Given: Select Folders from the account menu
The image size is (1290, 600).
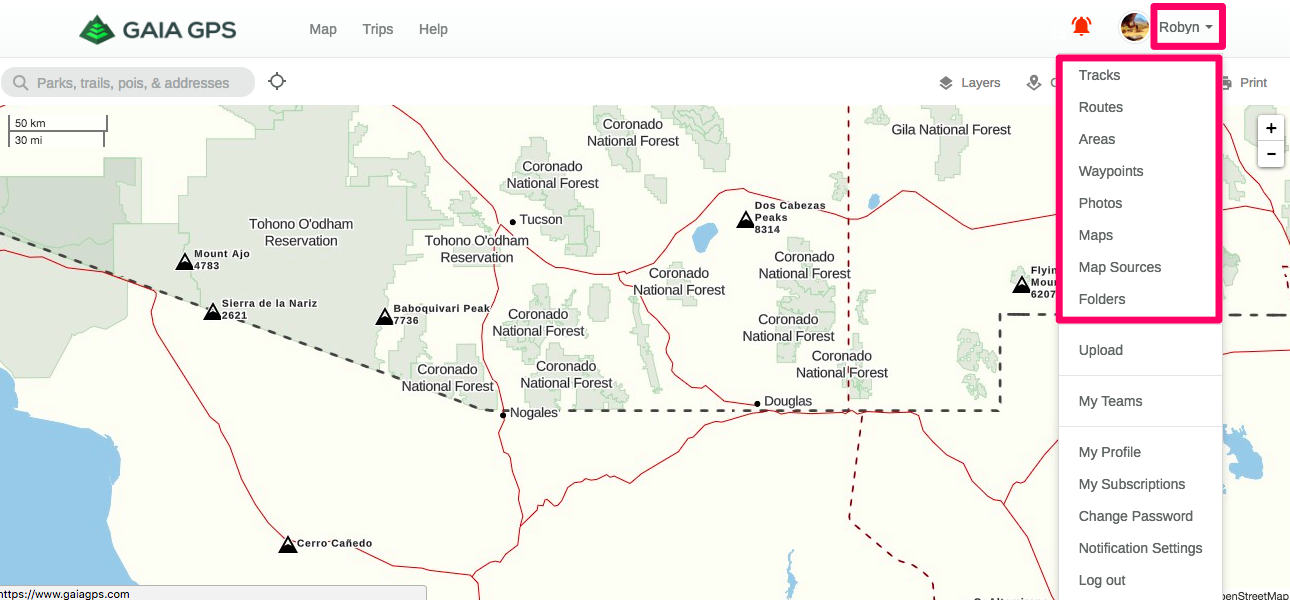Looking at the screenshot, I should point(1102,299).
